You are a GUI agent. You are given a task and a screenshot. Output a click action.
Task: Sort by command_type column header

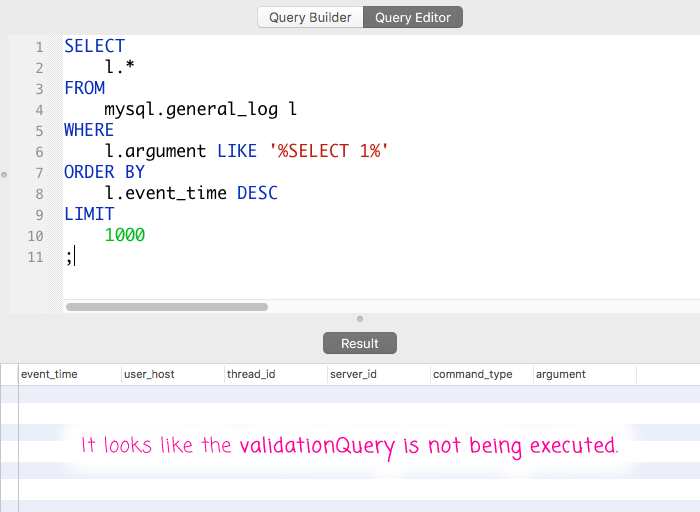[482, 375]
